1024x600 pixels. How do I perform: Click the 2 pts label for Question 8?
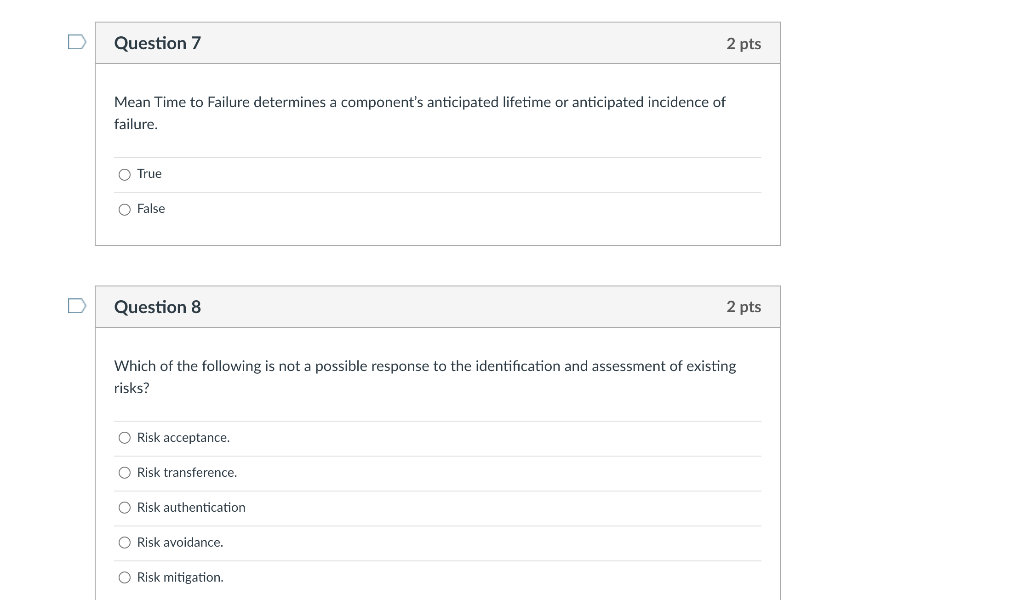pos(743,307)
